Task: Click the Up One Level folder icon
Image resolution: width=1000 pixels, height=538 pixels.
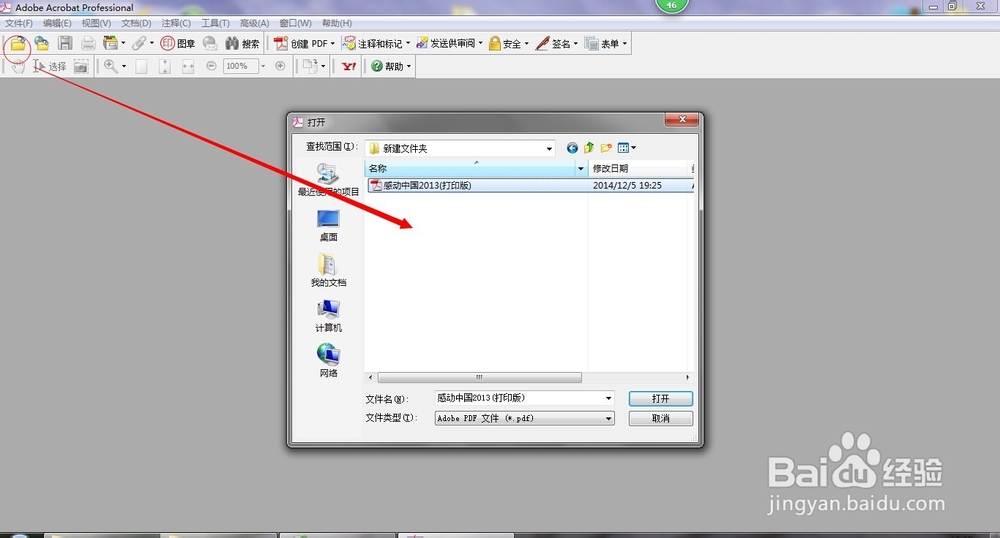Action: [x=589, y=148]
